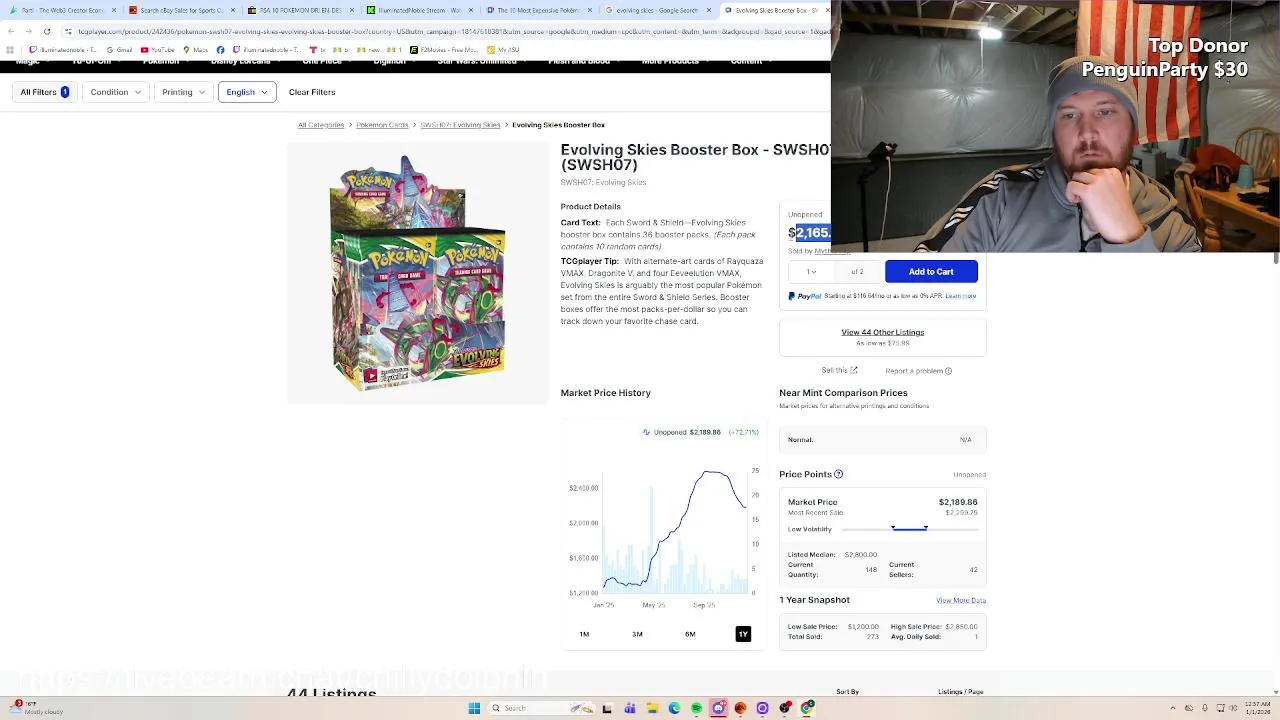
Task: Click the Report a problem link
Action: point(913,371)
